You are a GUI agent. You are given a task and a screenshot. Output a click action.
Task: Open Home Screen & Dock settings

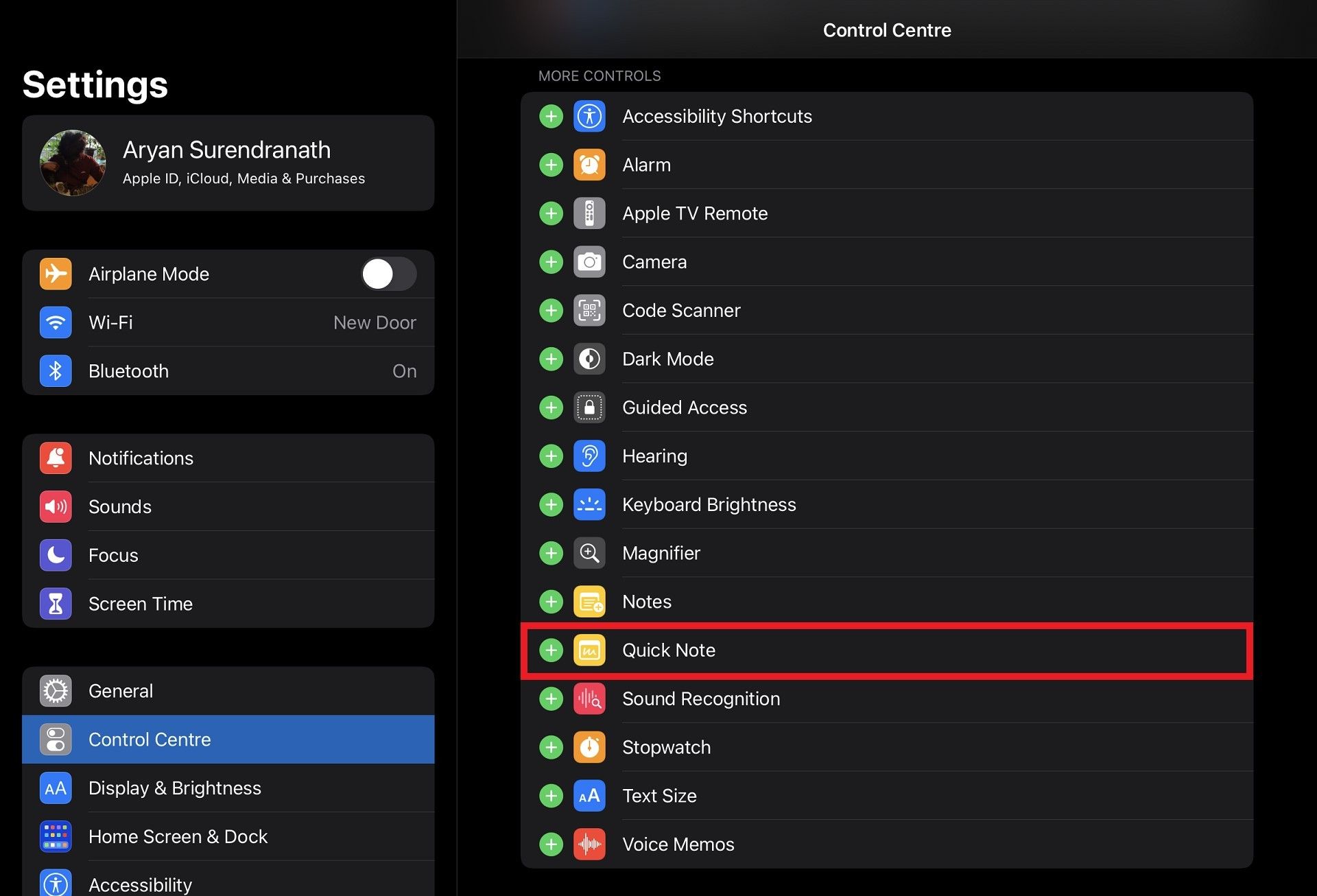(228, 837)
